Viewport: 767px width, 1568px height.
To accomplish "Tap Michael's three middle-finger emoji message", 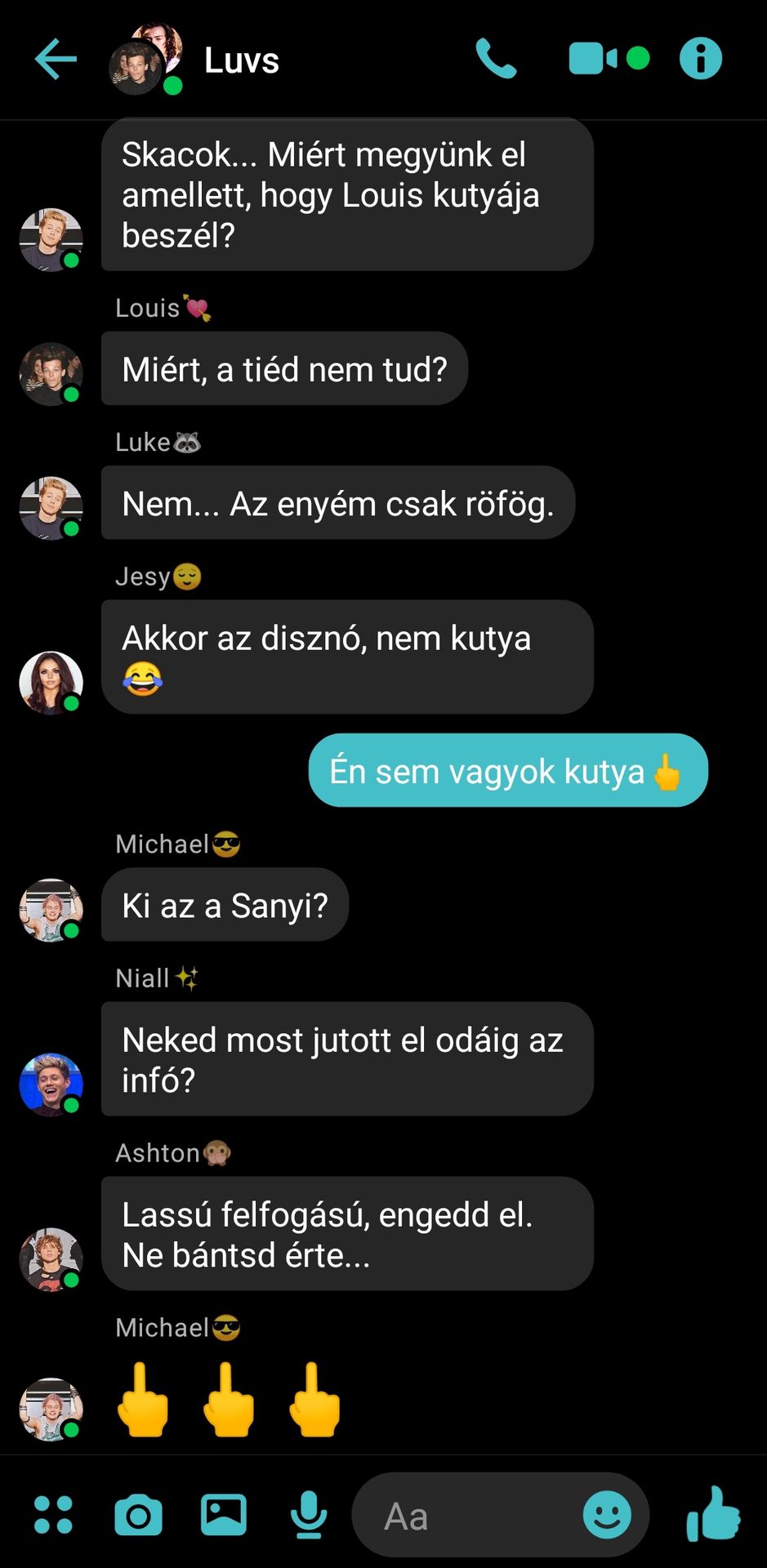I will click(228, 1399).
